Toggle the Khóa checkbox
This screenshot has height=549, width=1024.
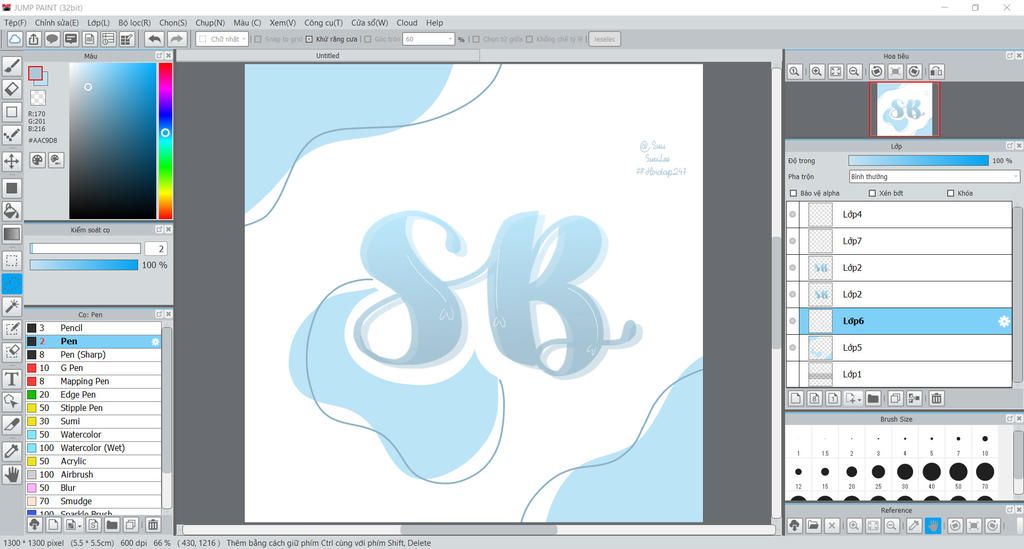950,193
